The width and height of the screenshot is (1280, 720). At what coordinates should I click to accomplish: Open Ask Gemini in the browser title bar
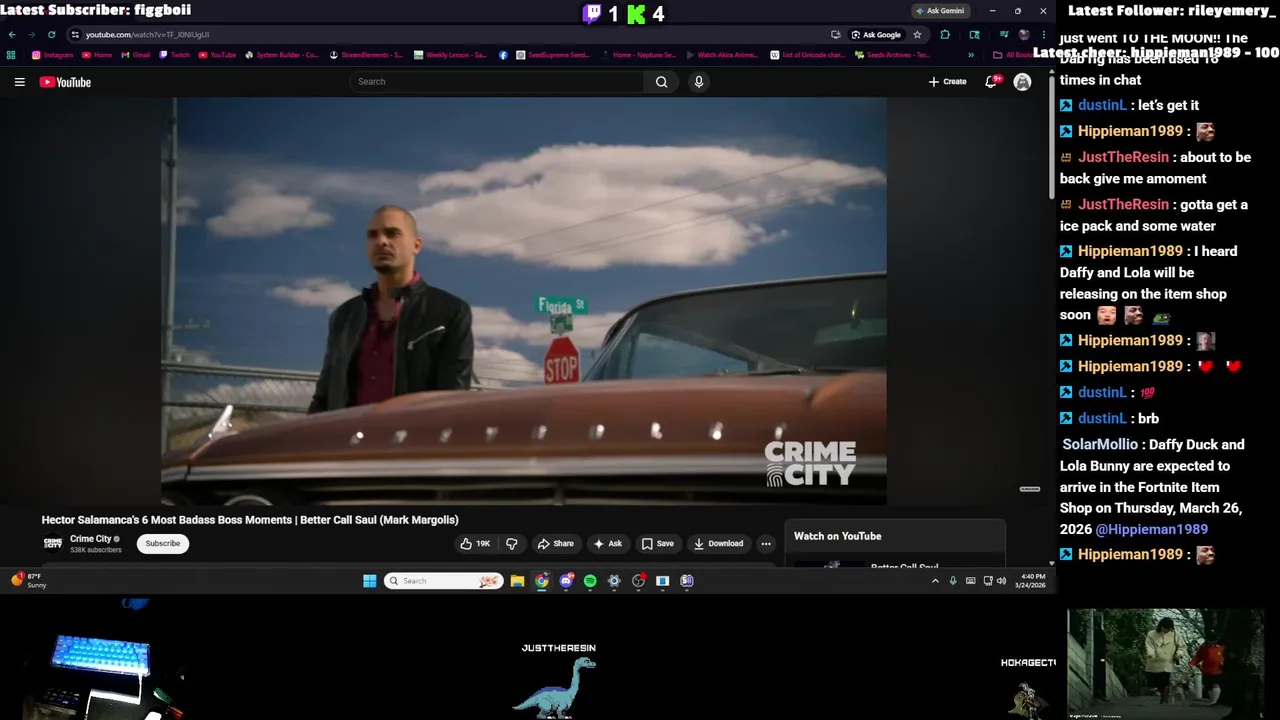point(940,11)
